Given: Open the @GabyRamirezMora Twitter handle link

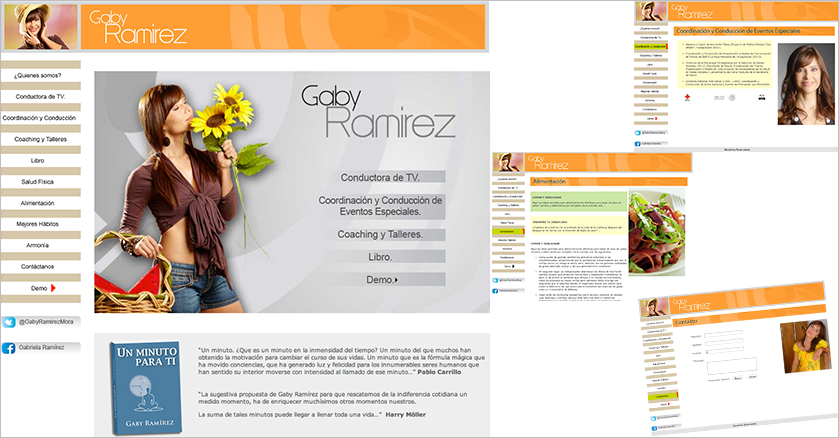Looking at the screenshot, I should [x=46, y=323].
